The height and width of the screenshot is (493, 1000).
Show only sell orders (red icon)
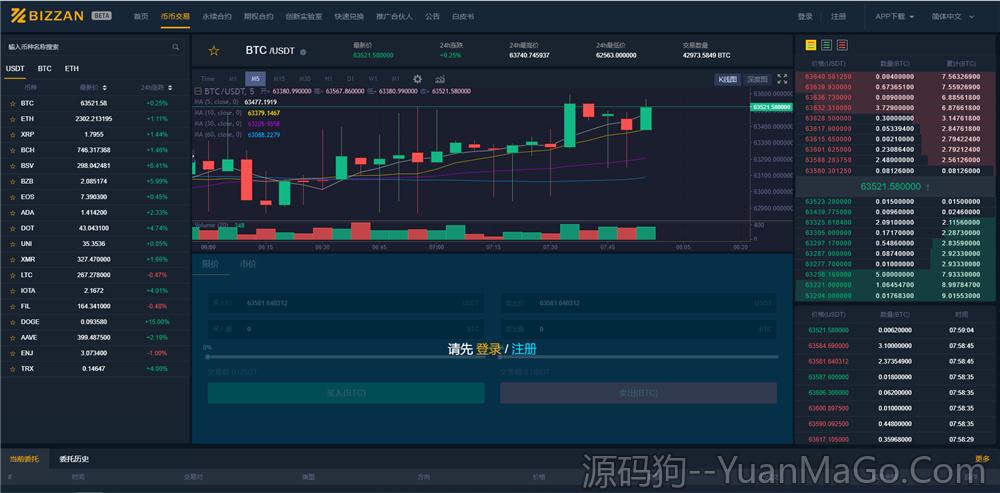coord(842,45)
